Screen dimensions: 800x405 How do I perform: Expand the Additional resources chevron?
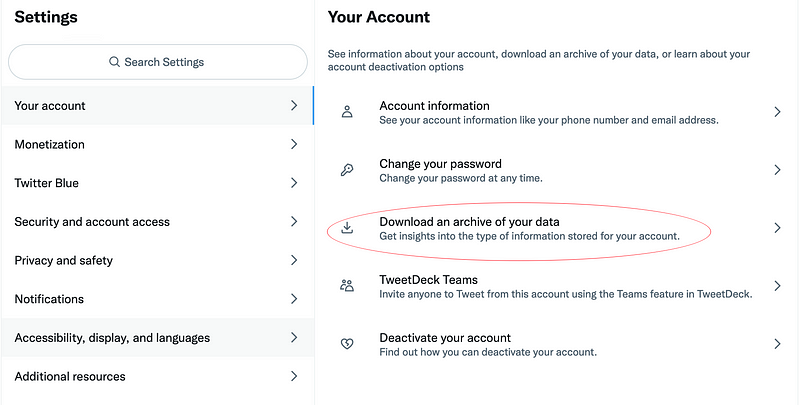[294, 376]
